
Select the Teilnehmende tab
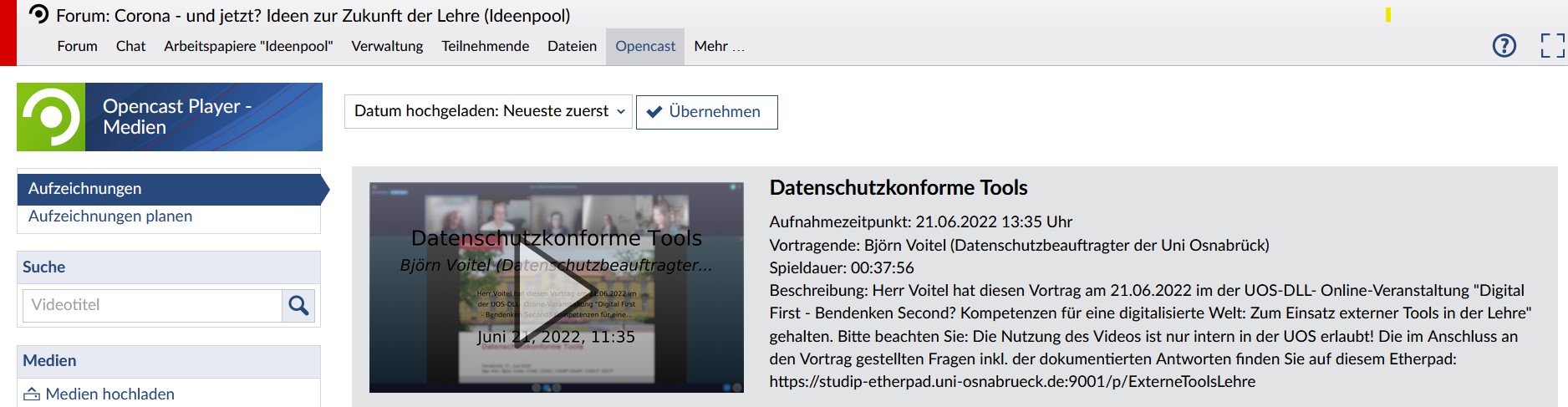click(x=485, y=47)
